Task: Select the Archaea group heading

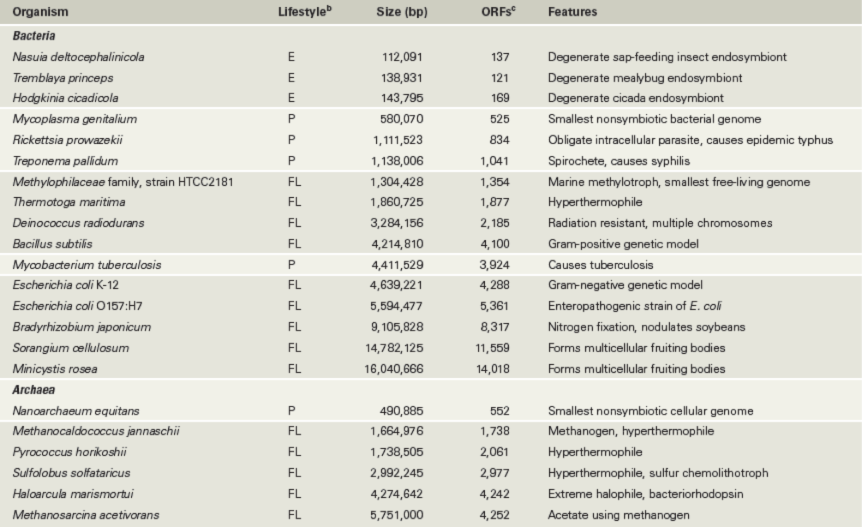Action: (34, 390)
